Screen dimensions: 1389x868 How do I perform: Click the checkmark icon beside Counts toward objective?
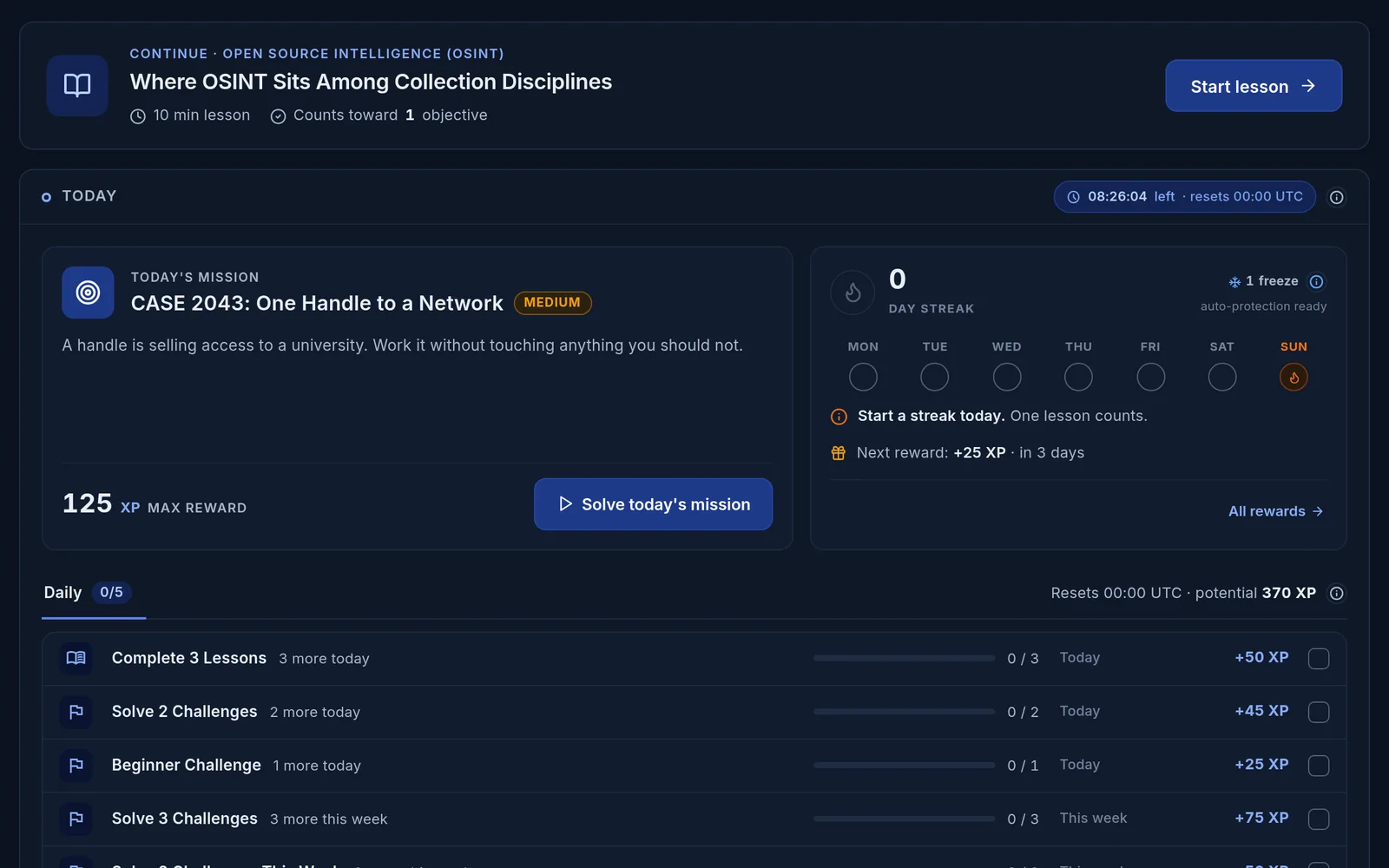[278, 116]
